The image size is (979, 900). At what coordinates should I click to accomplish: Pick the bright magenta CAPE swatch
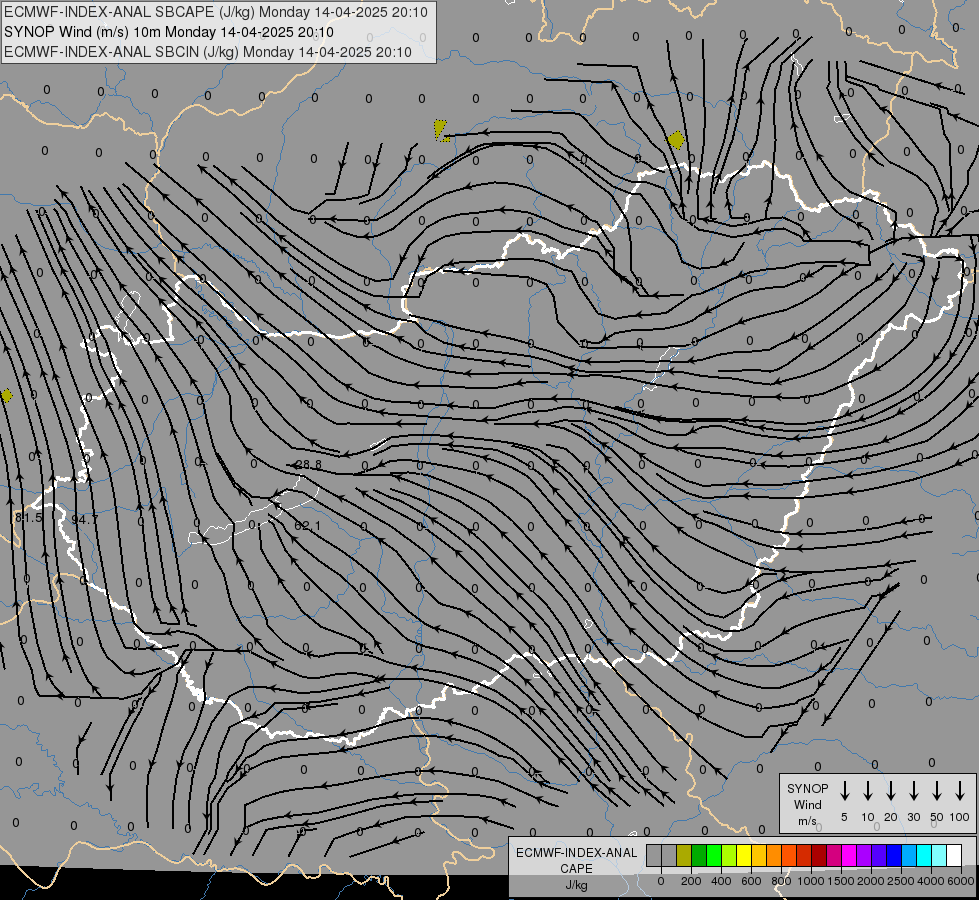tap(849, 855)
